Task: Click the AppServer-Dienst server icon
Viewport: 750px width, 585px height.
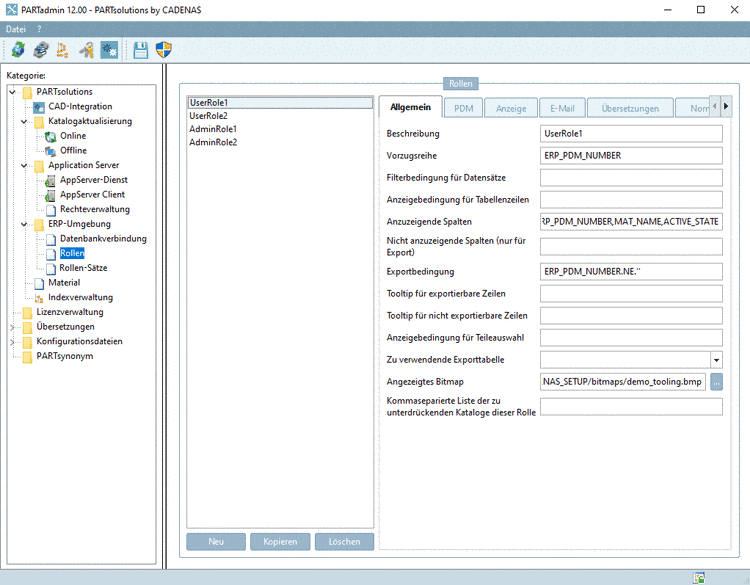Action: (50, 181)
